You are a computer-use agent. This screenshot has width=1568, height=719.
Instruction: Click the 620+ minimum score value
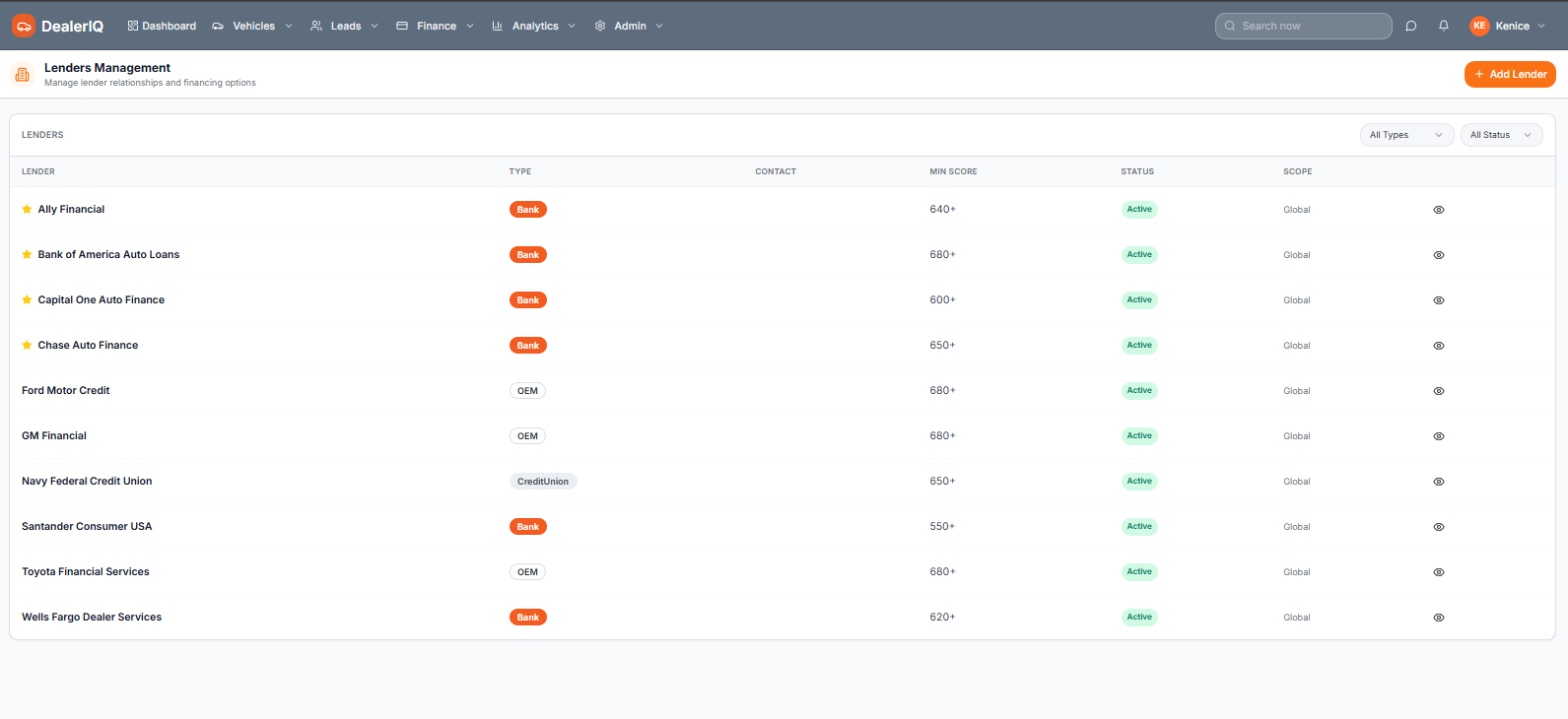point(942,618)
